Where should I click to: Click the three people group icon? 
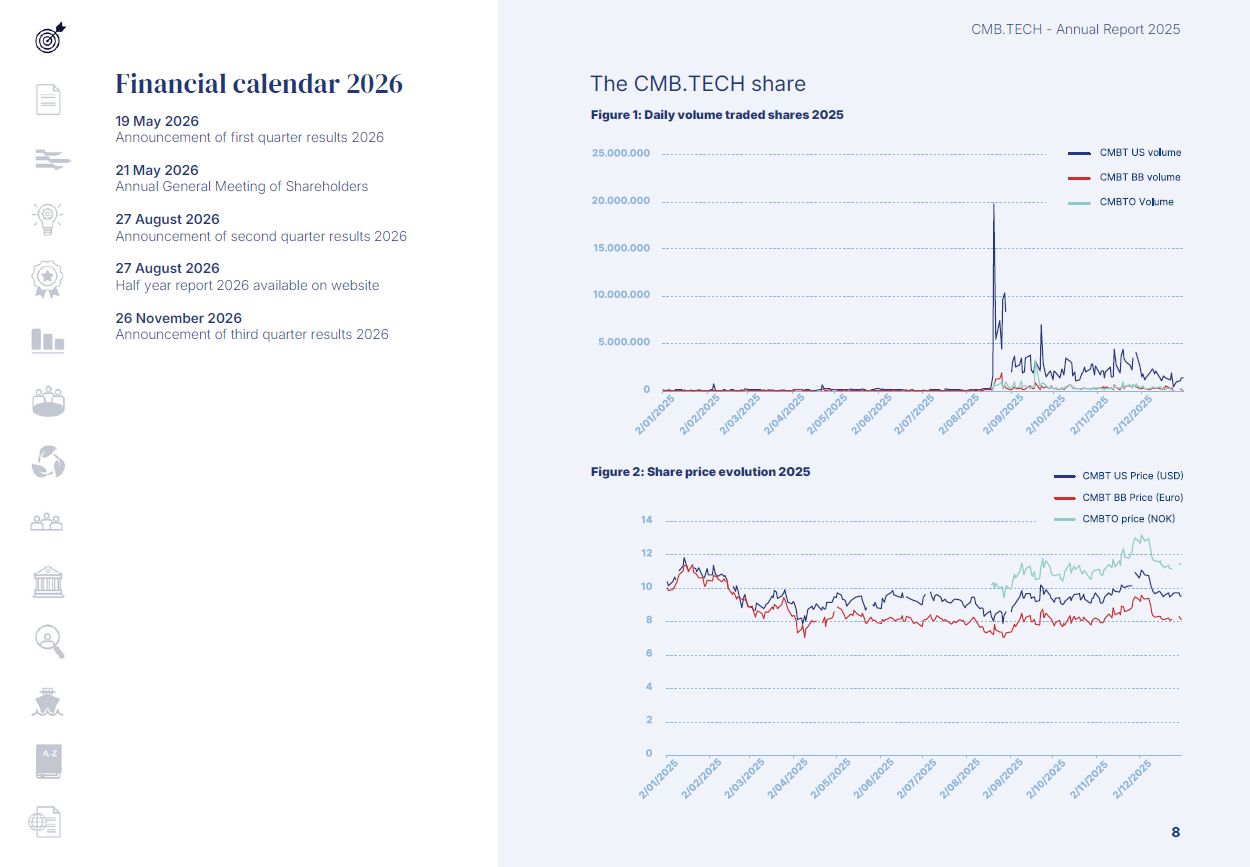pyautogui.click(x=47, y=521)
